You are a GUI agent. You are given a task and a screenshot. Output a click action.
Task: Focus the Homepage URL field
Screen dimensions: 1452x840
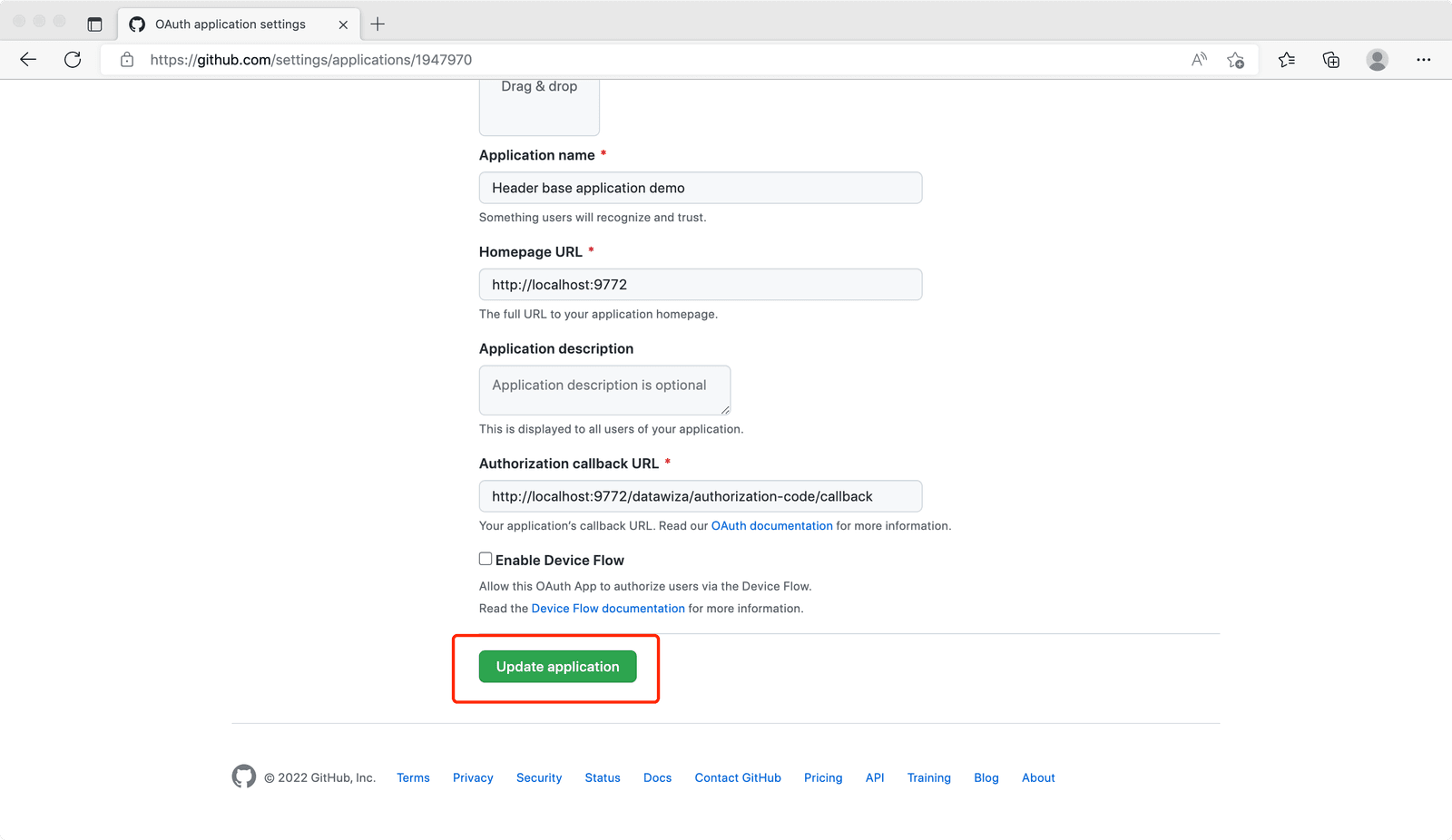click(x=701, y=285)
